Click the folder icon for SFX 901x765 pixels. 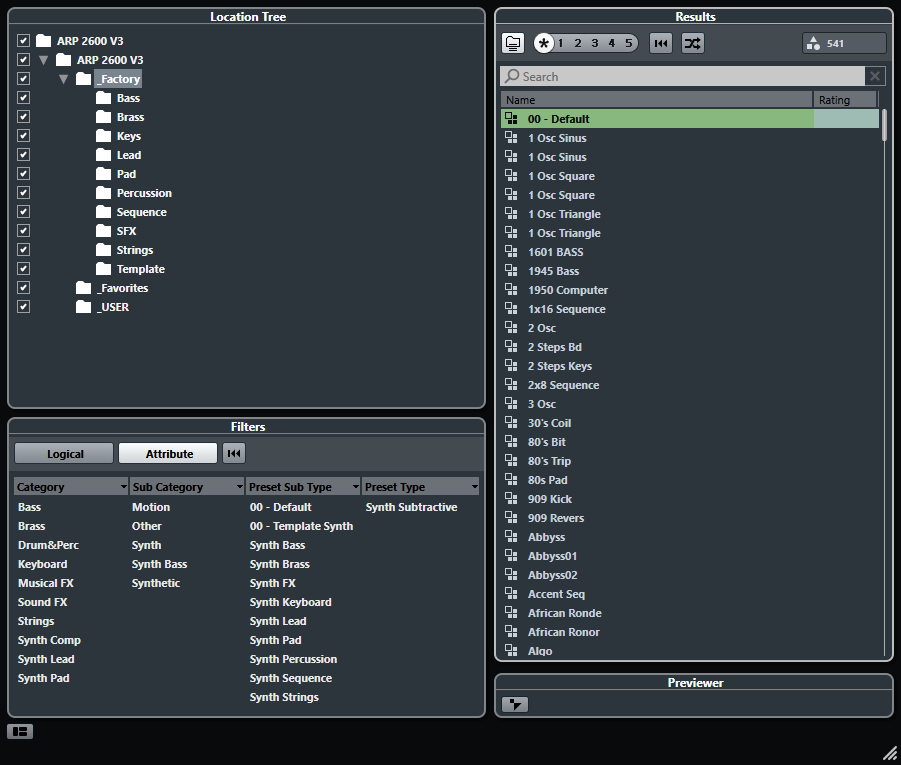[103, 230]
